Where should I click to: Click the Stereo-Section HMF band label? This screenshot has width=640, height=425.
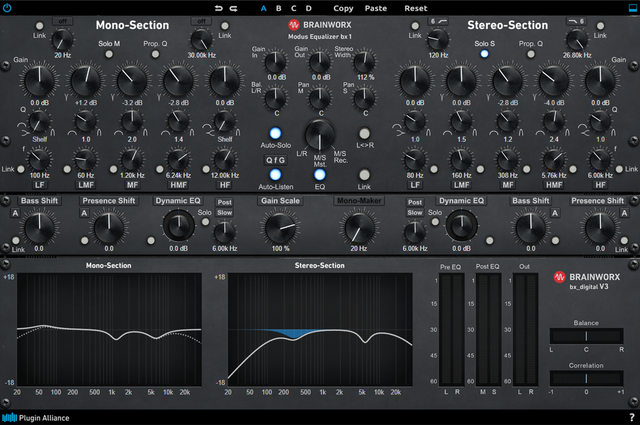554,185
